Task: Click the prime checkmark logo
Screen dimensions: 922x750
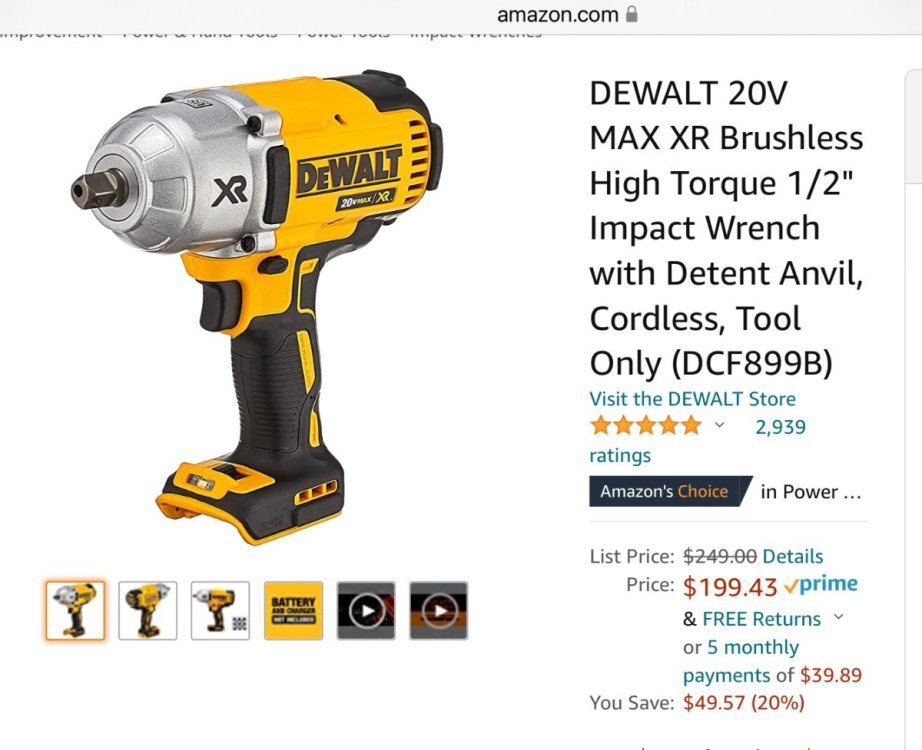Action: click(x=821, y=585)
